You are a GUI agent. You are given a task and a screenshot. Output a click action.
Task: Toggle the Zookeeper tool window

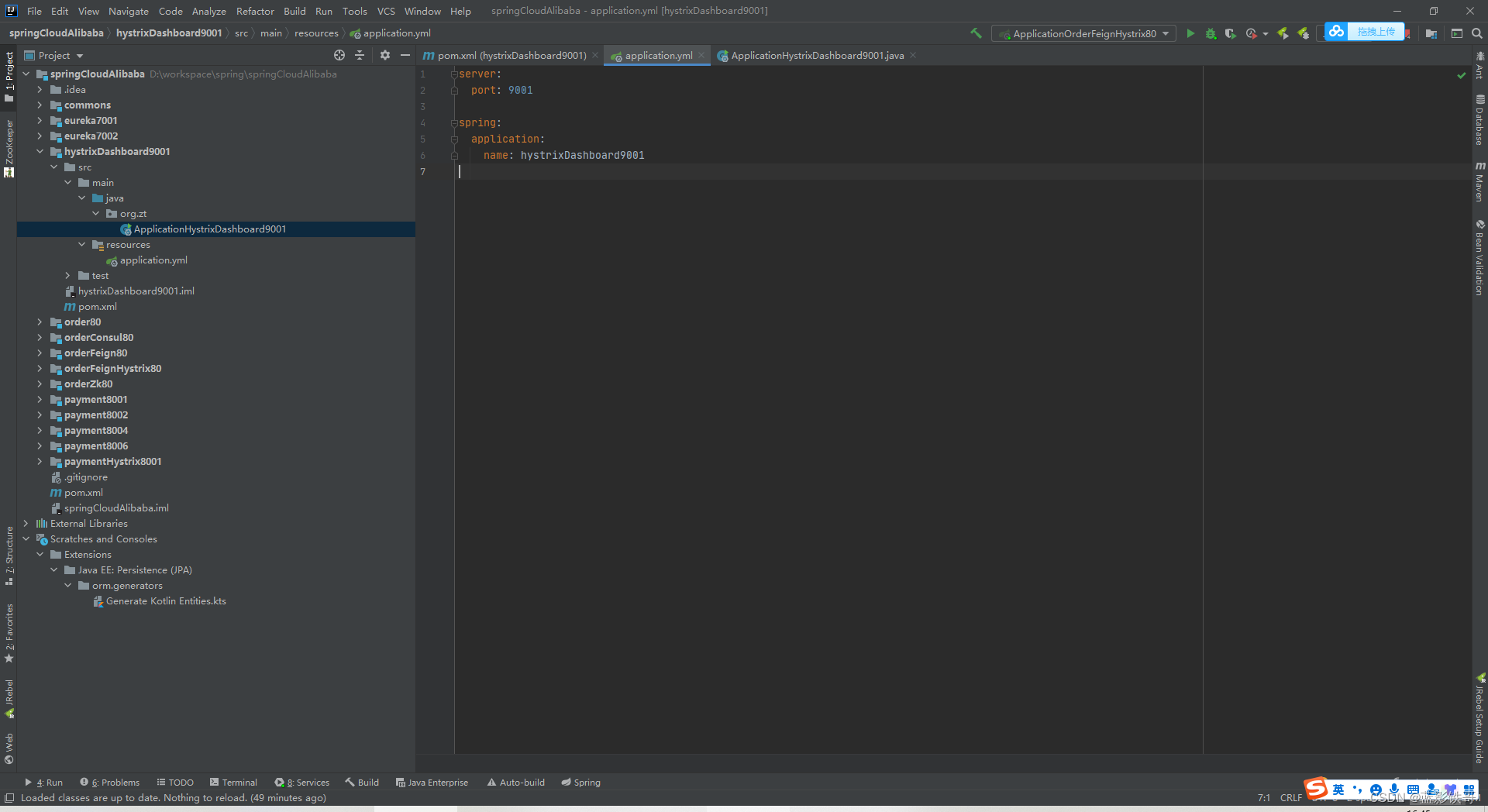point(9,148)
